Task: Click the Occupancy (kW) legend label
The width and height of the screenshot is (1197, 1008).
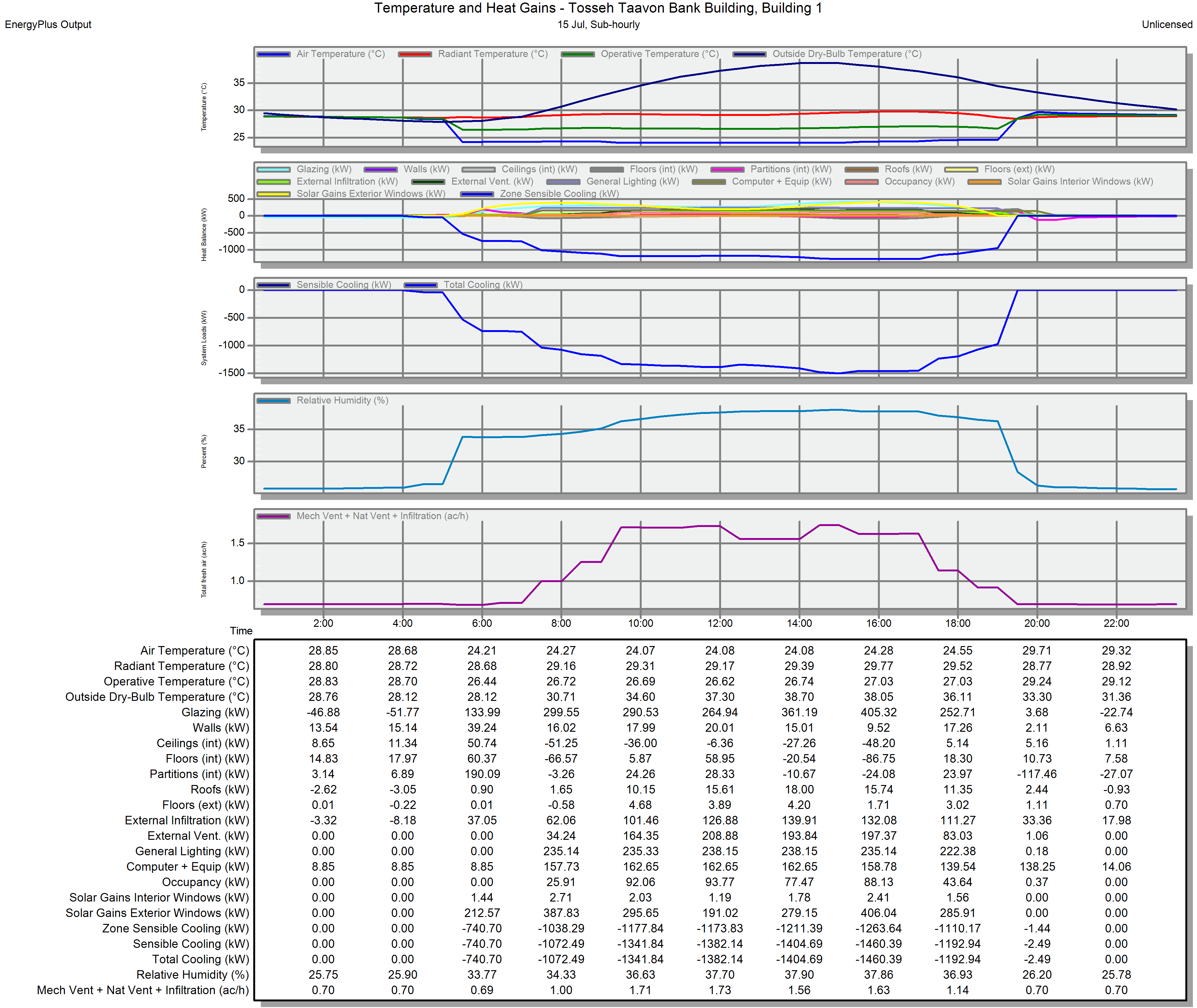Action: tap(920, 181)
